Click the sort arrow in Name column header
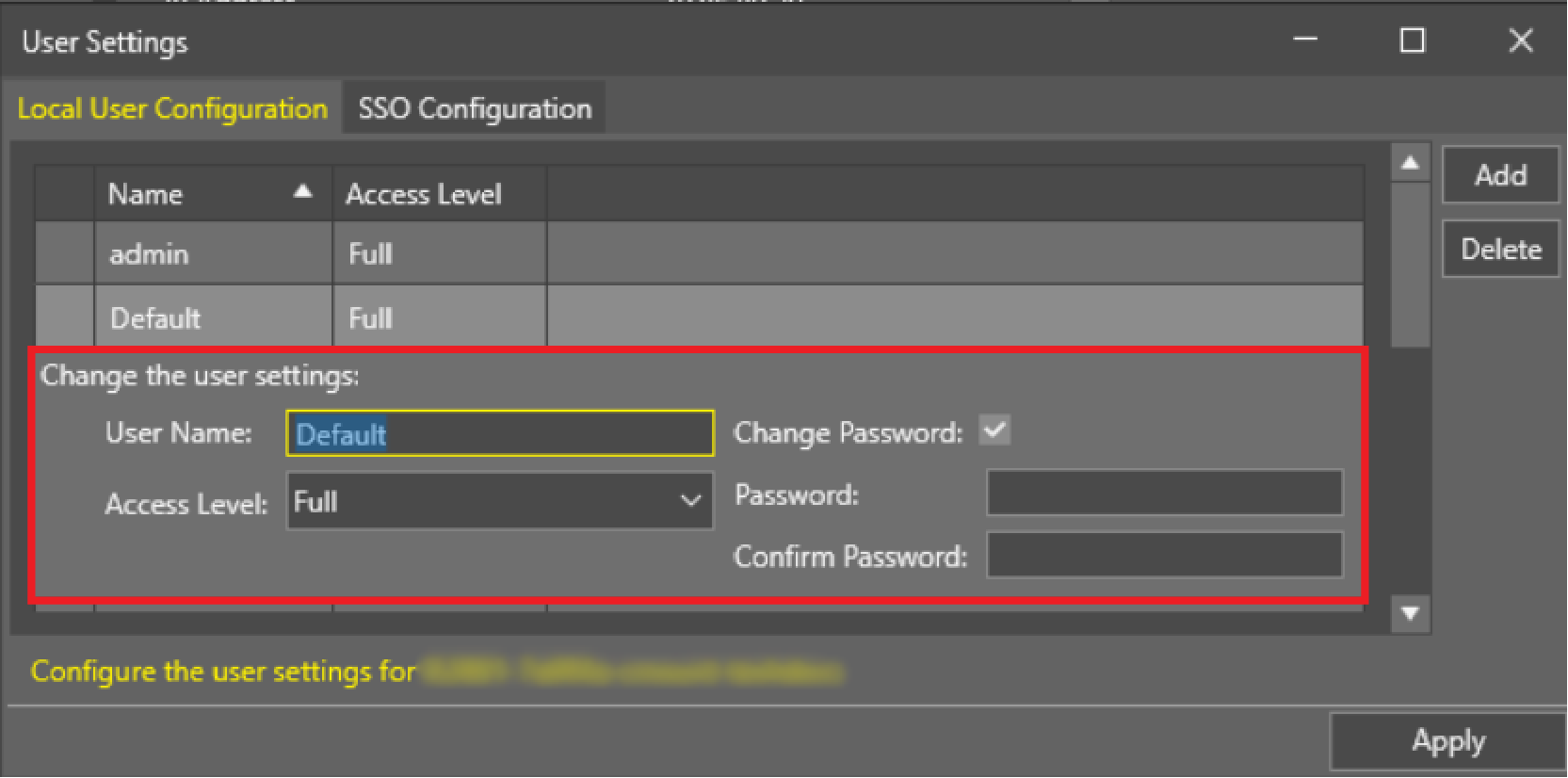Image resolution: width=1568 pixels, height=778 pixels. 302,192
